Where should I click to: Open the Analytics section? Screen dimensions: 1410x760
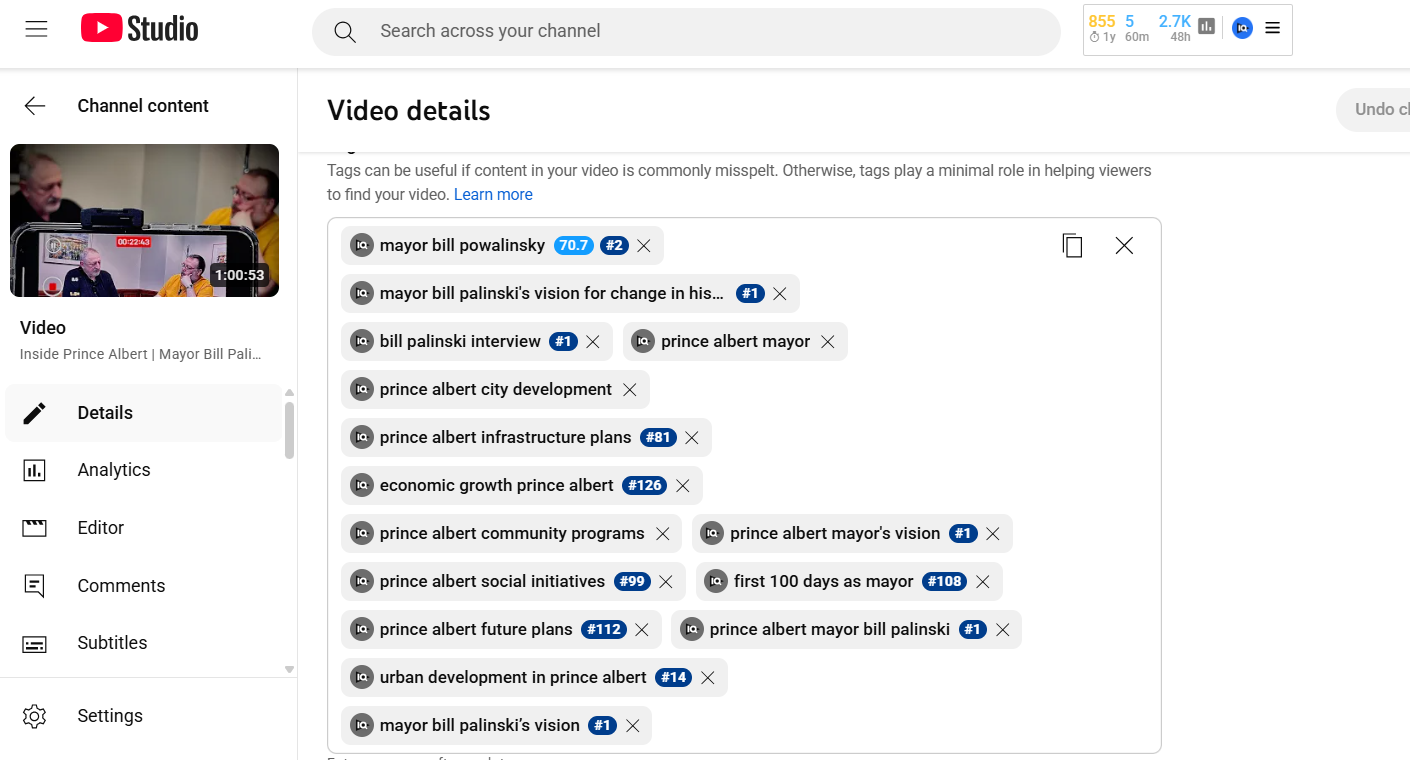[x=113, y=470]
